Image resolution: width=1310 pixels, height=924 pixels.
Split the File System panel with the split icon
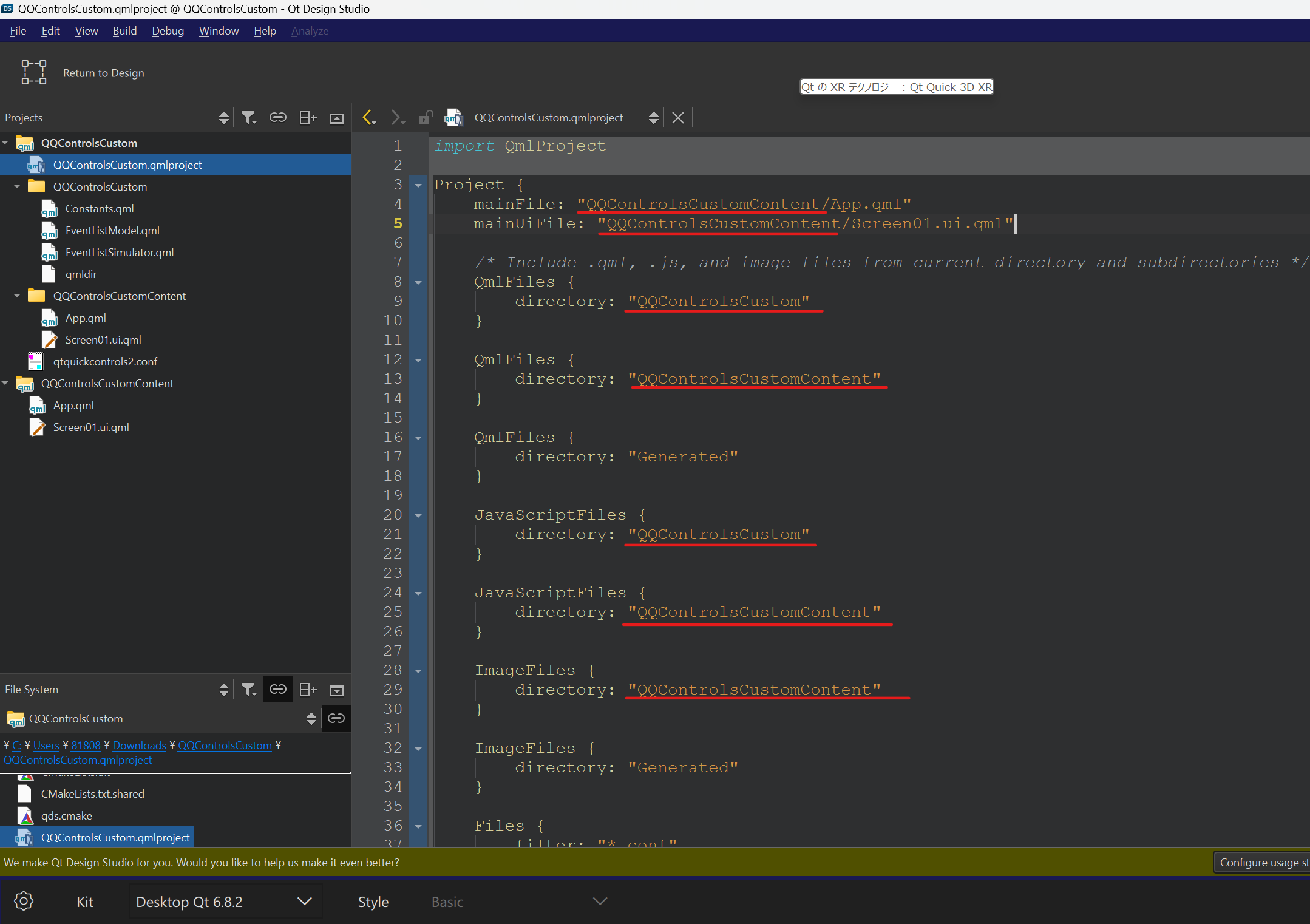[308, 689]
